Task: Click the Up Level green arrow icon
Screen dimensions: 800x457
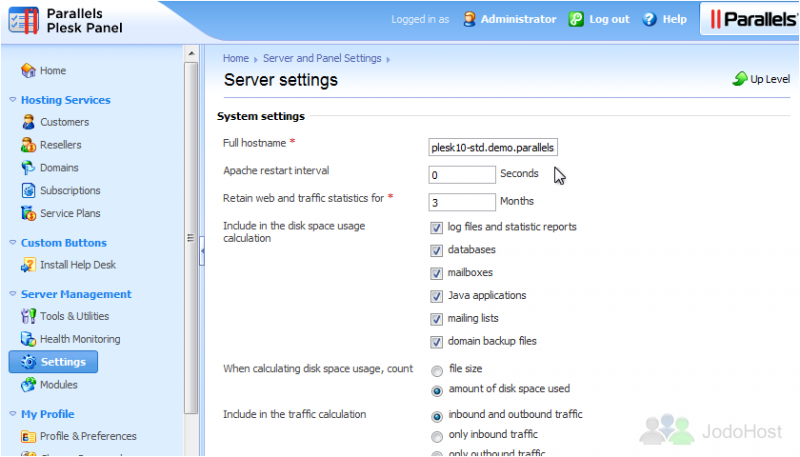Action: tap(740, 79)
